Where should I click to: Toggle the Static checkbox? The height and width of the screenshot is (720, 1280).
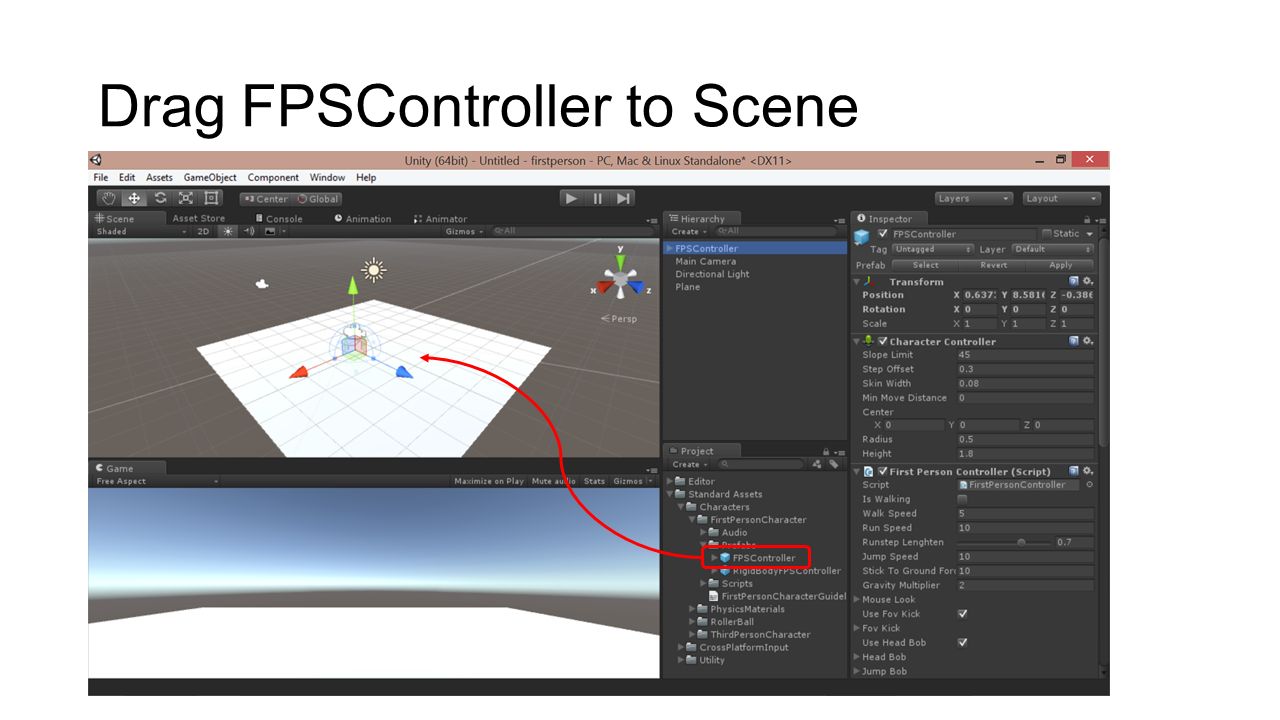point(1046,234)
